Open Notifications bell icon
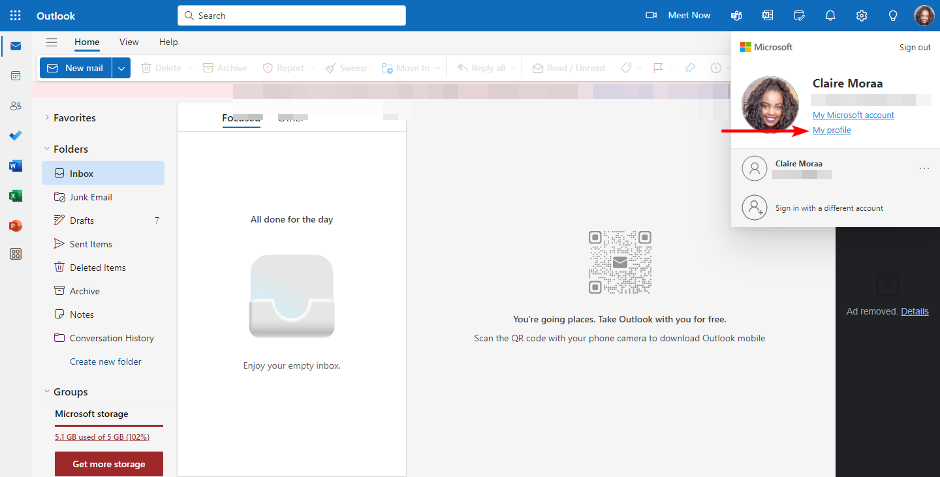940x477 pixels. [830, 16]
